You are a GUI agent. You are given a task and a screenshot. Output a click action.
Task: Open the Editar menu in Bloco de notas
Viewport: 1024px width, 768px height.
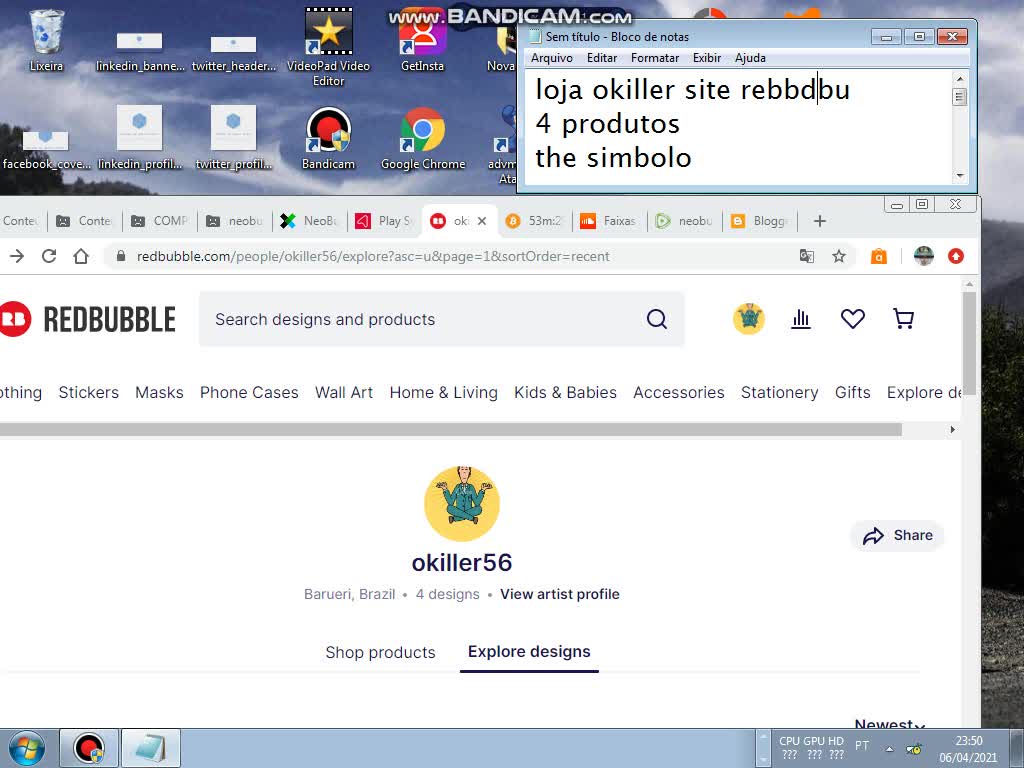pos(602,58)
